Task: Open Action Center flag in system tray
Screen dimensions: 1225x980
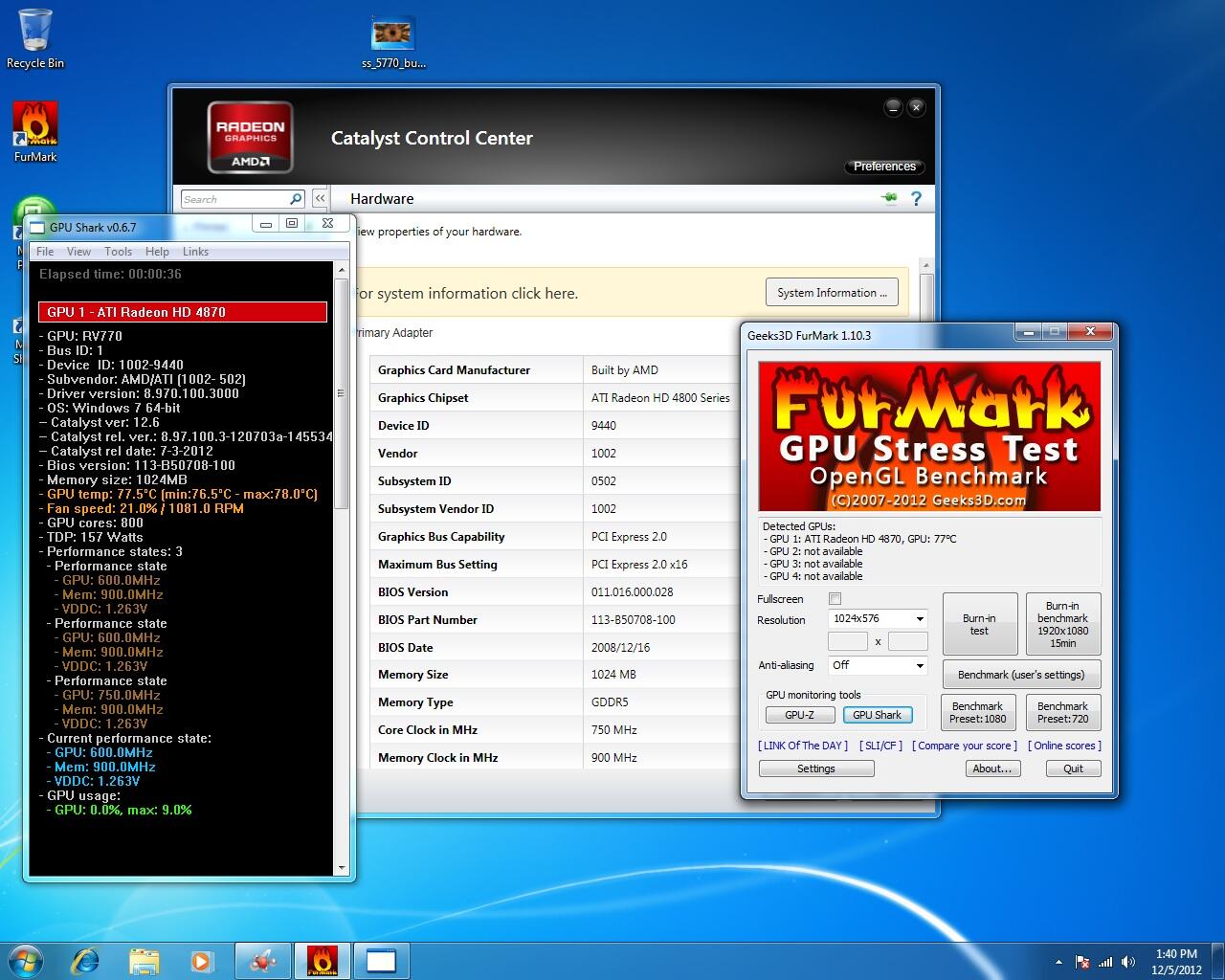Action: [x=1082, y=962]
